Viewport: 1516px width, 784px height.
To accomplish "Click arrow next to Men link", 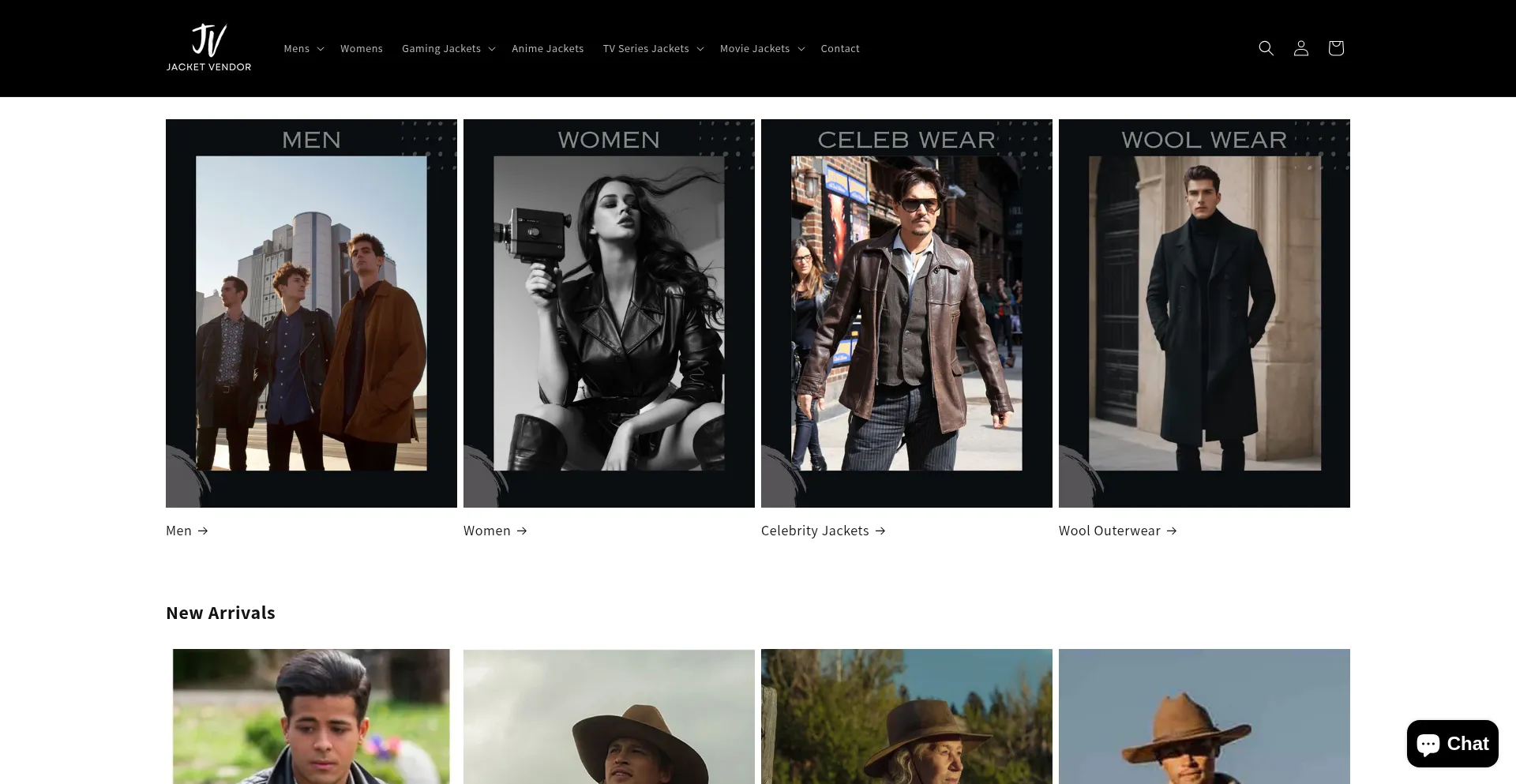I will pyautogui.click(x=203, y=531).
